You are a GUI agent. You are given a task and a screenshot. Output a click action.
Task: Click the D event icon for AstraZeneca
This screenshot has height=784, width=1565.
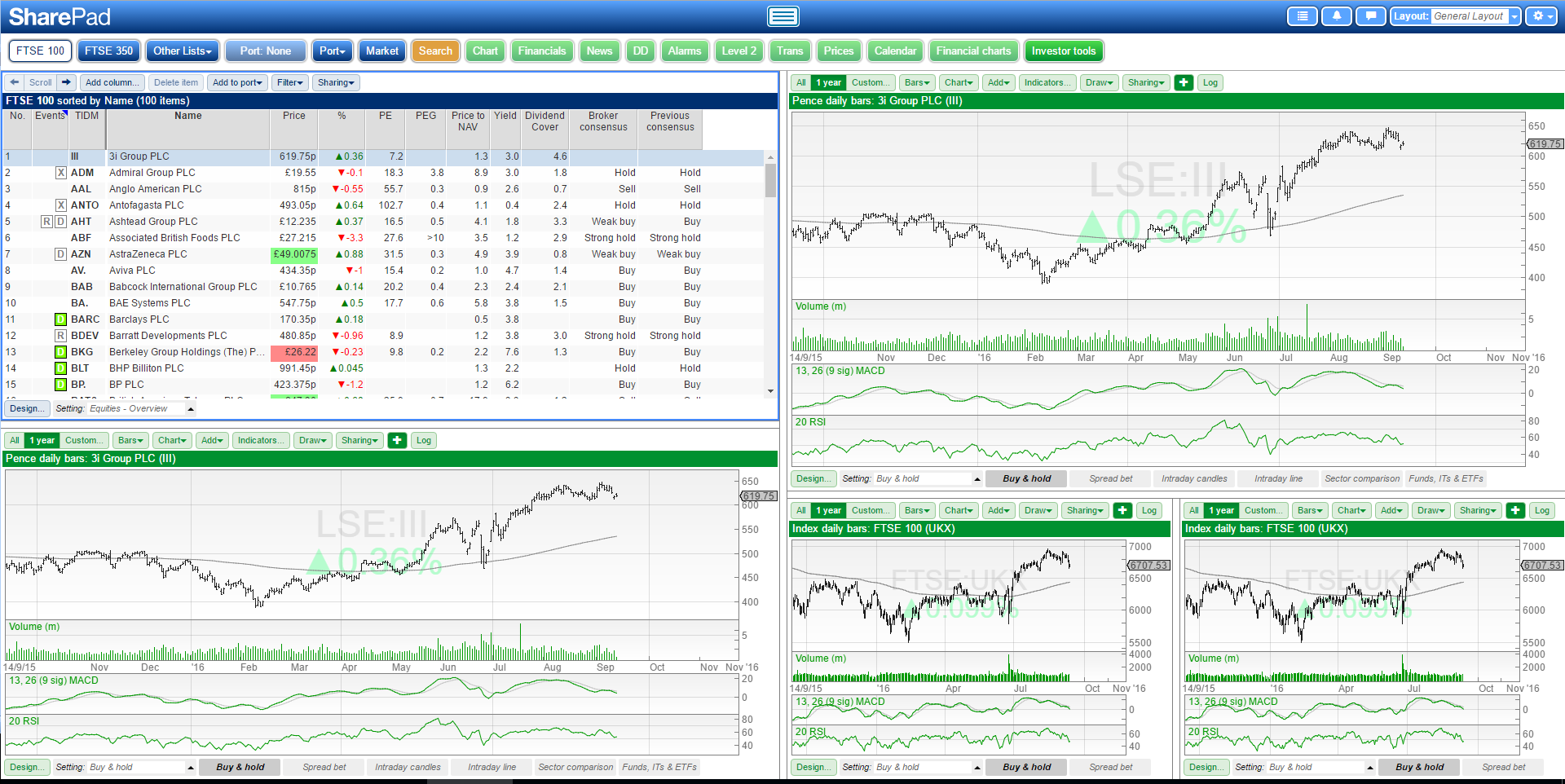(x=60, y=254)
